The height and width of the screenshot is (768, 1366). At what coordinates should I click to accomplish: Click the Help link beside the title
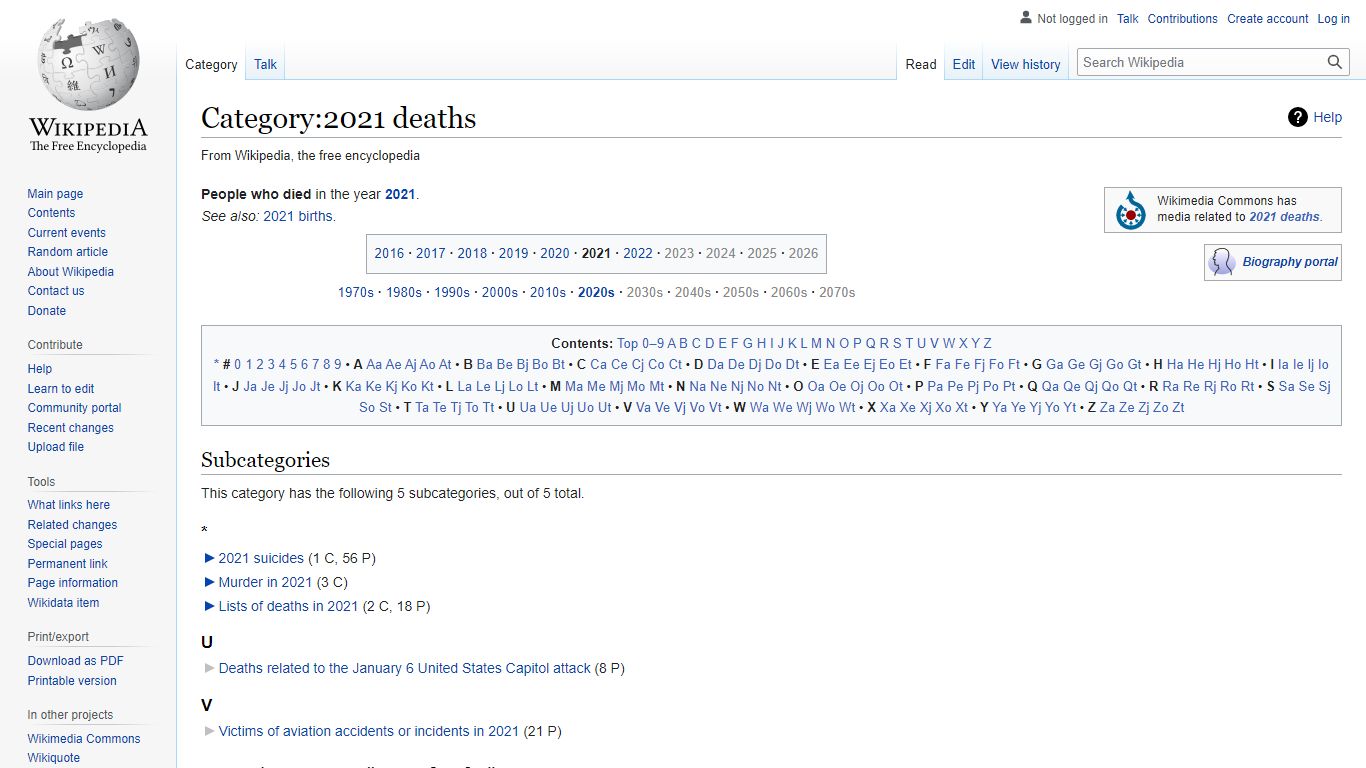pyautogui.click(x=1327, y=117)
